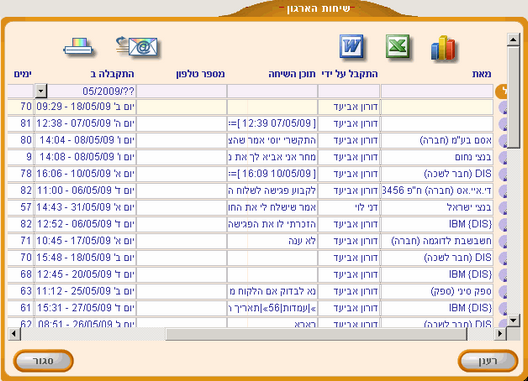528x381 pixels.
Task: Select the בנצי ישראל sender cell
Action: [x=437, y=208]
